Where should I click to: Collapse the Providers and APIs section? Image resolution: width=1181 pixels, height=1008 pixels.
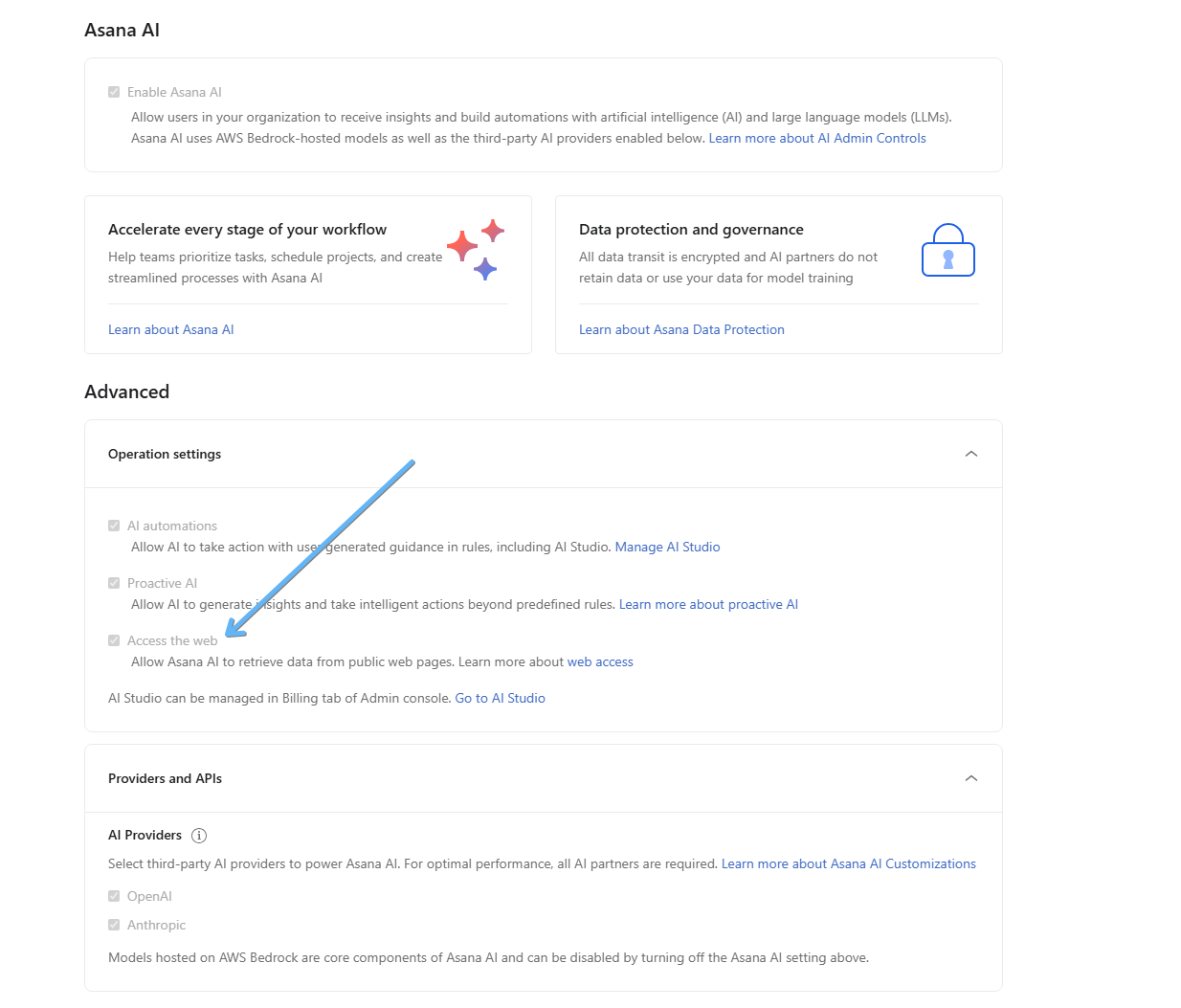[x=971, y=779]
